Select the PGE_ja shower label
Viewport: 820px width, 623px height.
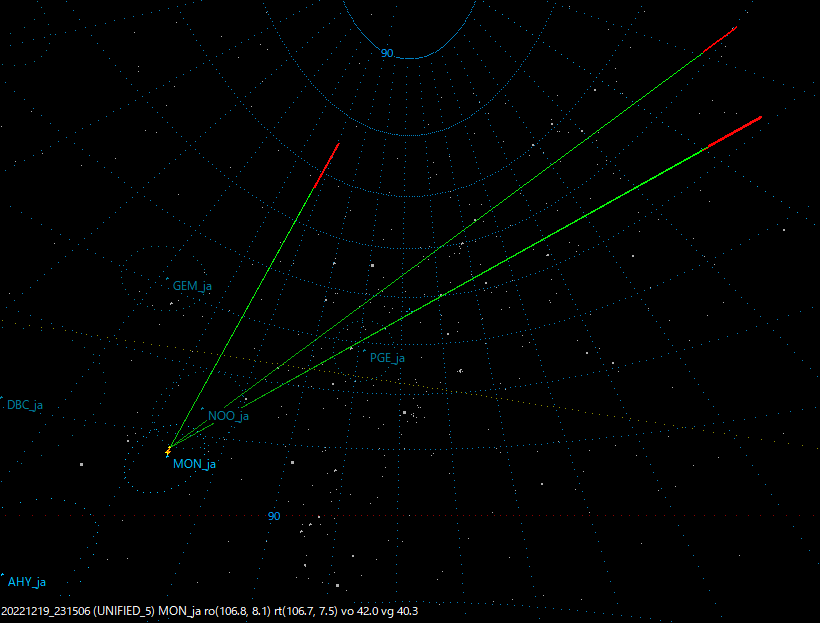coord(387,358)
